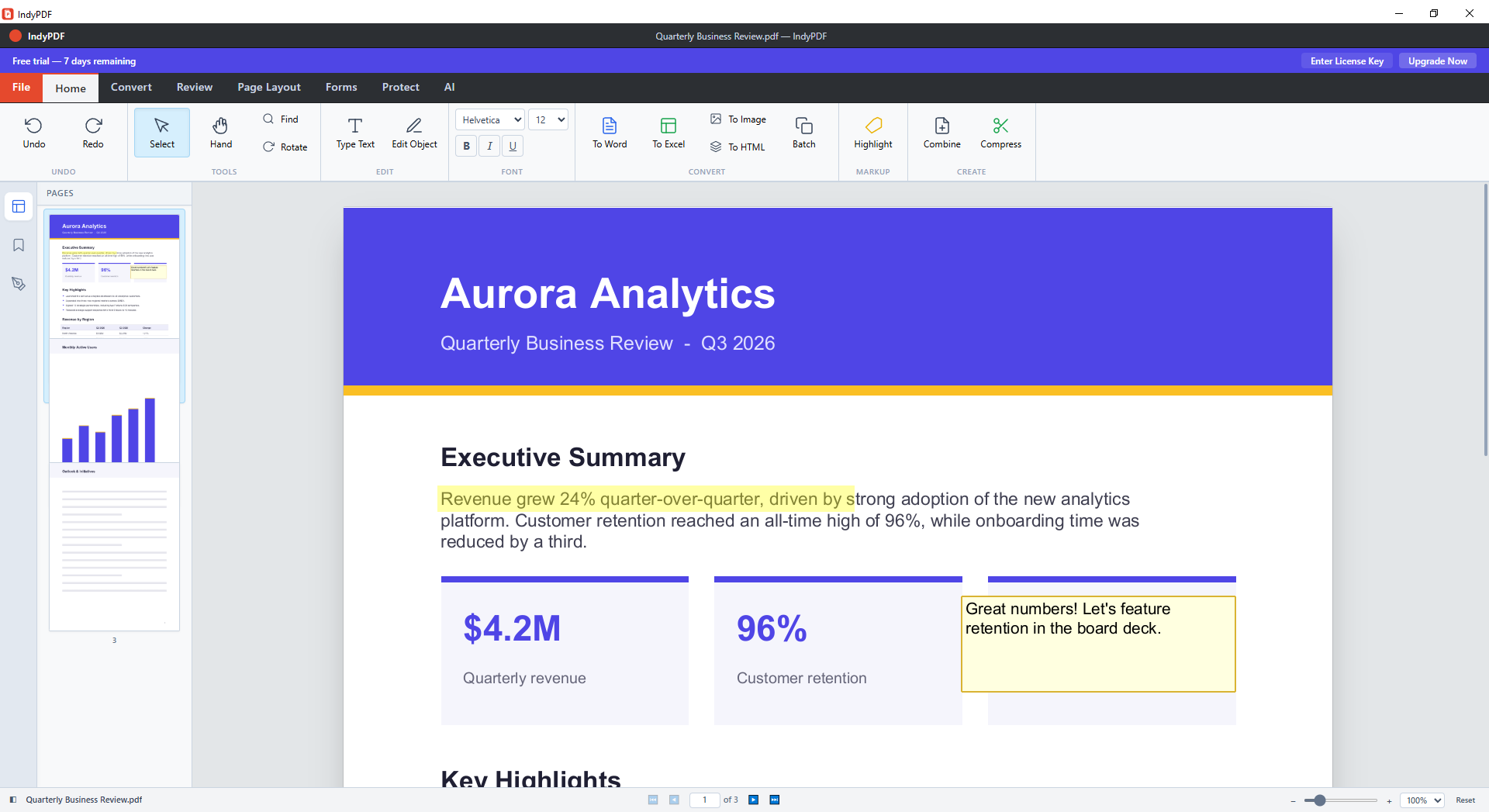Switch to the Review ribbon tab
Viewport: 1489px width, 812px height.
click(x=195, y=87)
